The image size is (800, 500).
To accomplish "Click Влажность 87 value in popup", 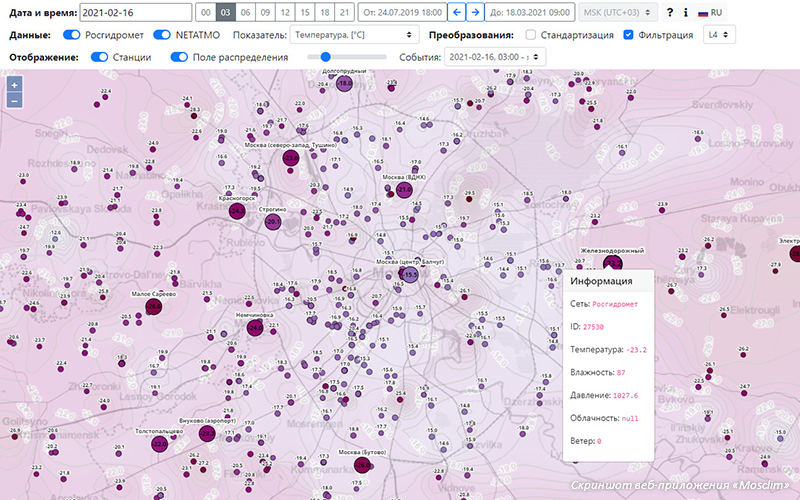I will tap(621, 372).
